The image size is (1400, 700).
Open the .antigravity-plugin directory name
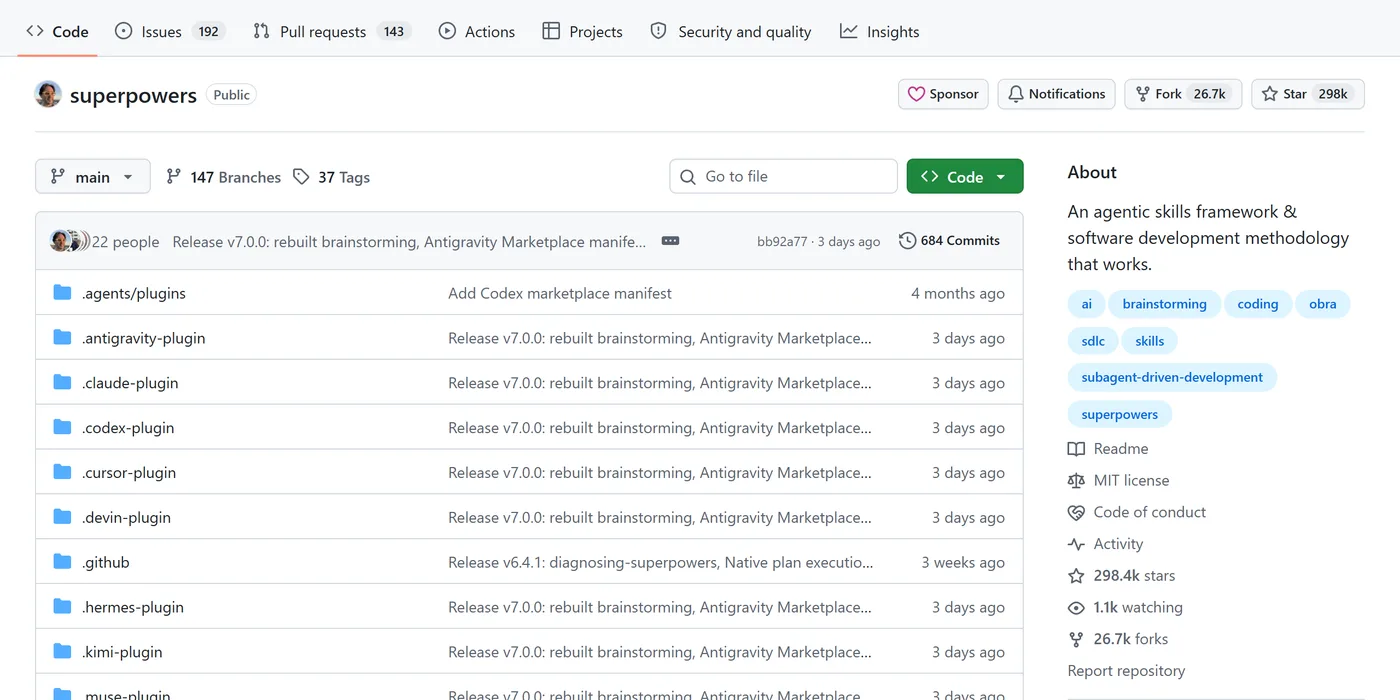144,338
